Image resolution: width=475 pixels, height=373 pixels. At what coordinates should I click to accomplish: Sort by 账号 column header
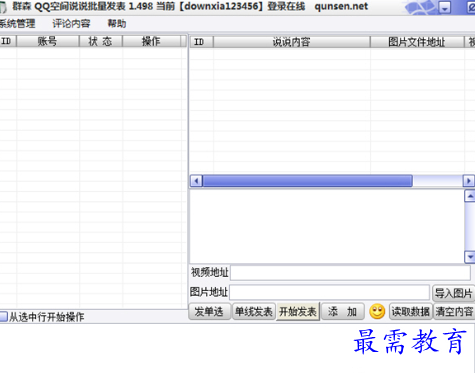(x=48, y=41)
